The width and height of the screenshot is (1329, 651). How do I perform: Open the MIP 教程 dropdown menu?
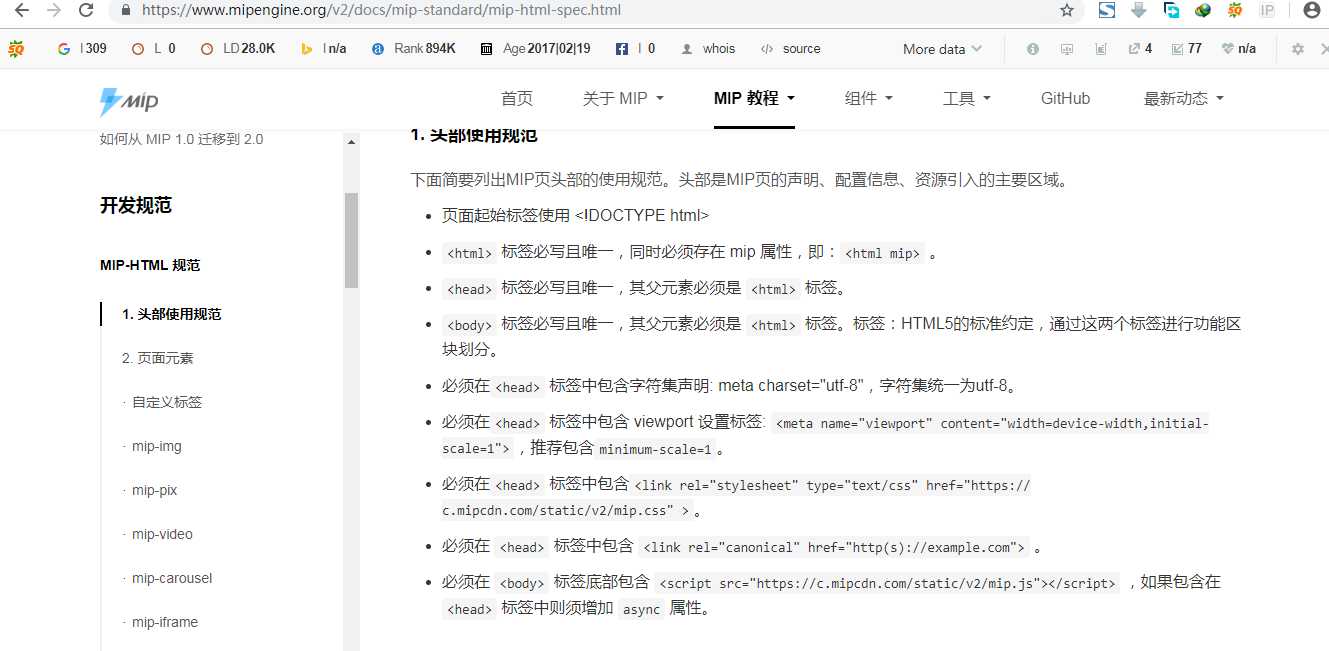point(754,98)
